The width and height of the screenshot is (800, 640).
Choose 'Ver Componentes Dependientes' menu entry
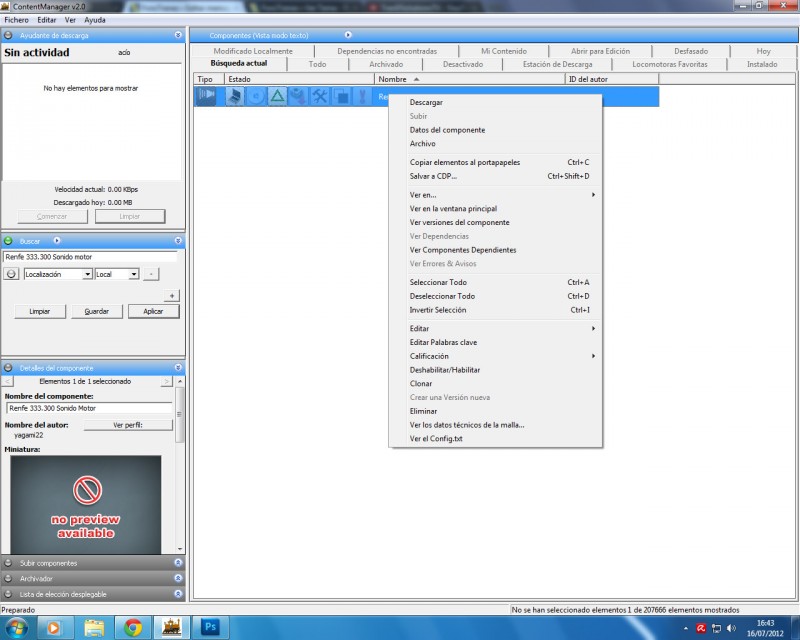point(495,250)
